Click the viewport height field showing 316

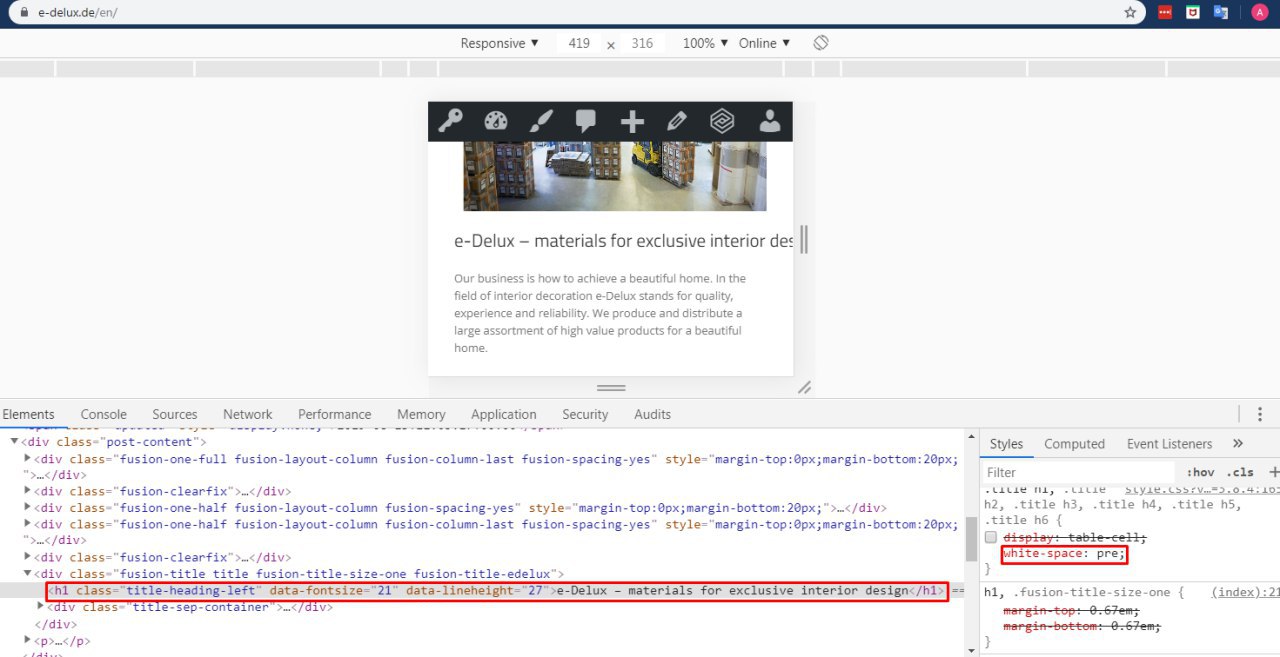(x=642, y=43)
